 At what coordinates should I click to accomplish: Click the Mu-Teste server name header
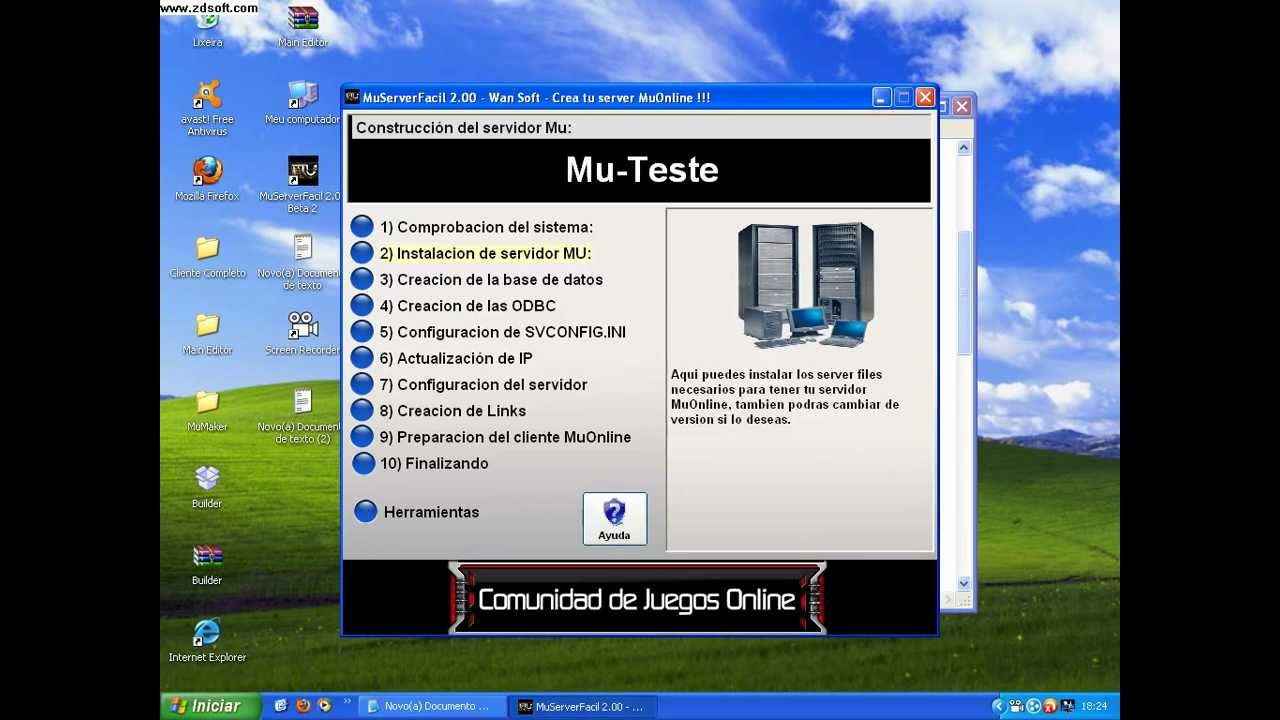click(642, 170)
